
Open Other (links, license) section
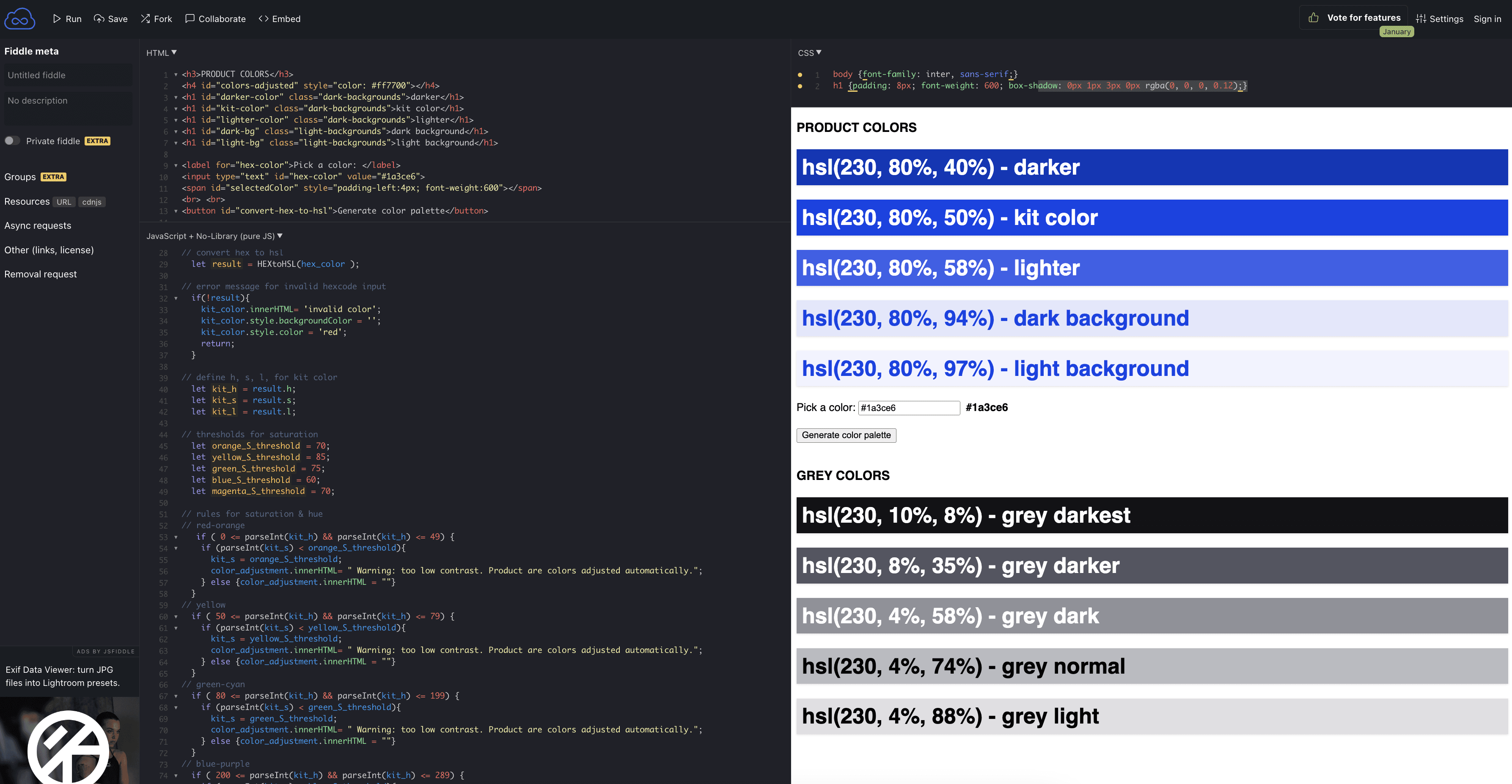[49, 250]
